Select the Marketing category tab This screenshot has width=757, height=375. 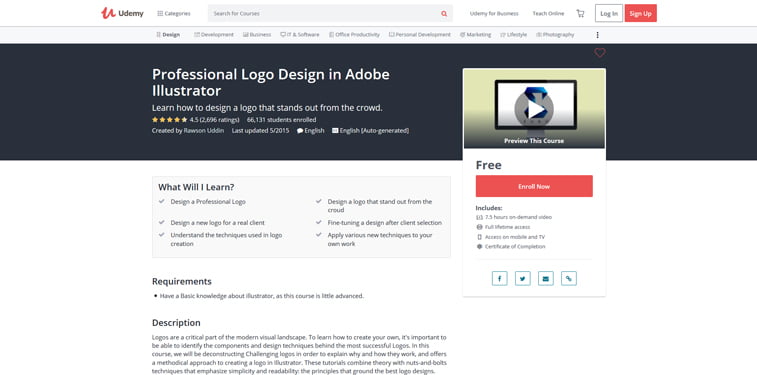476,35
